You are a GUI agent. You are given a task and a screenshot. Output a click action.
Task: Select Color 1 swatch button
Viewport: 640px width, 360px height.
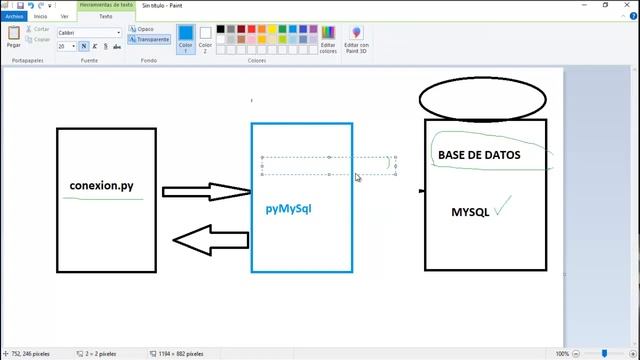pyautogui.click(x=186, y=39)
